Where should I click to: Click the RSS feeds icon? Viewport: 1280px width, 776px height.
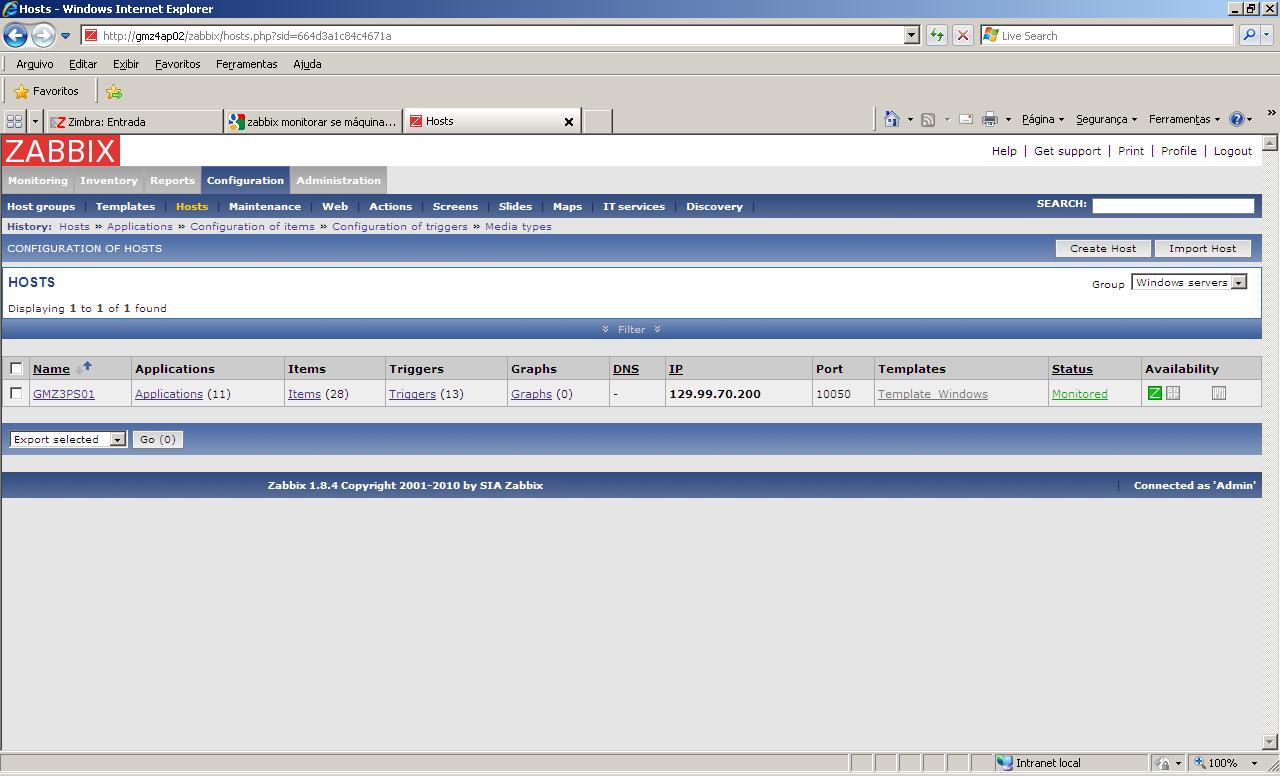(x=928, y=120)
